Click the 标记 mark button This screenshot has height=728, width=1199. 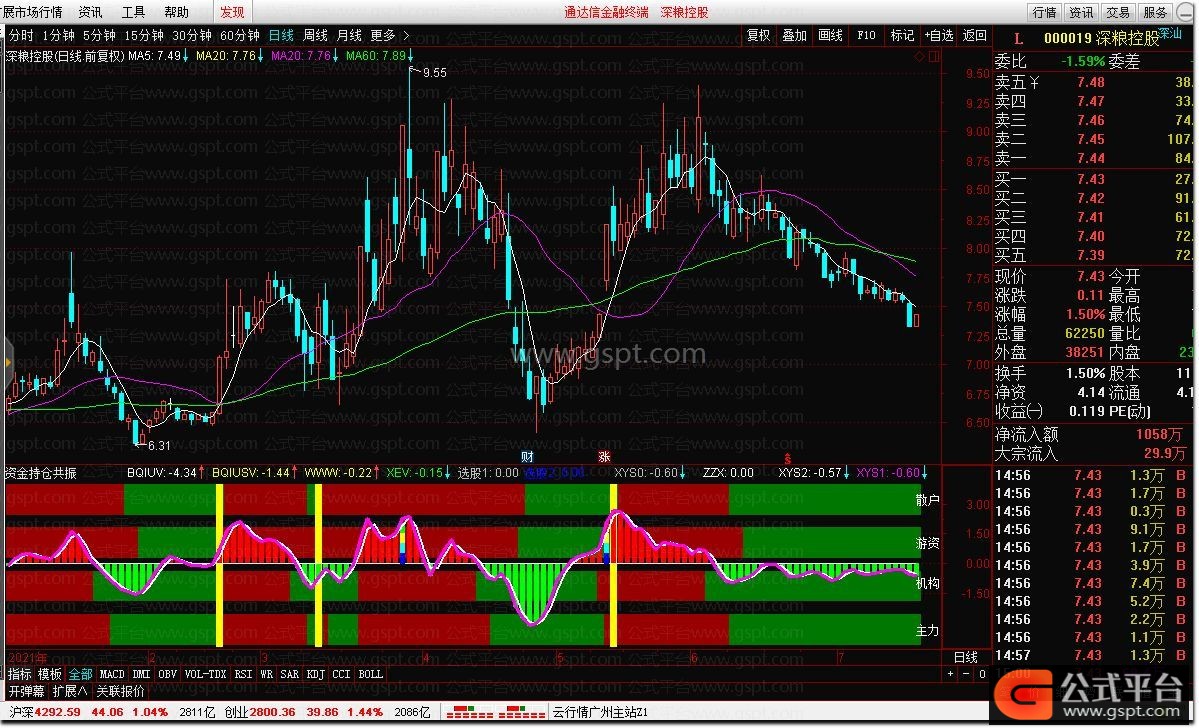pos(902,35)
